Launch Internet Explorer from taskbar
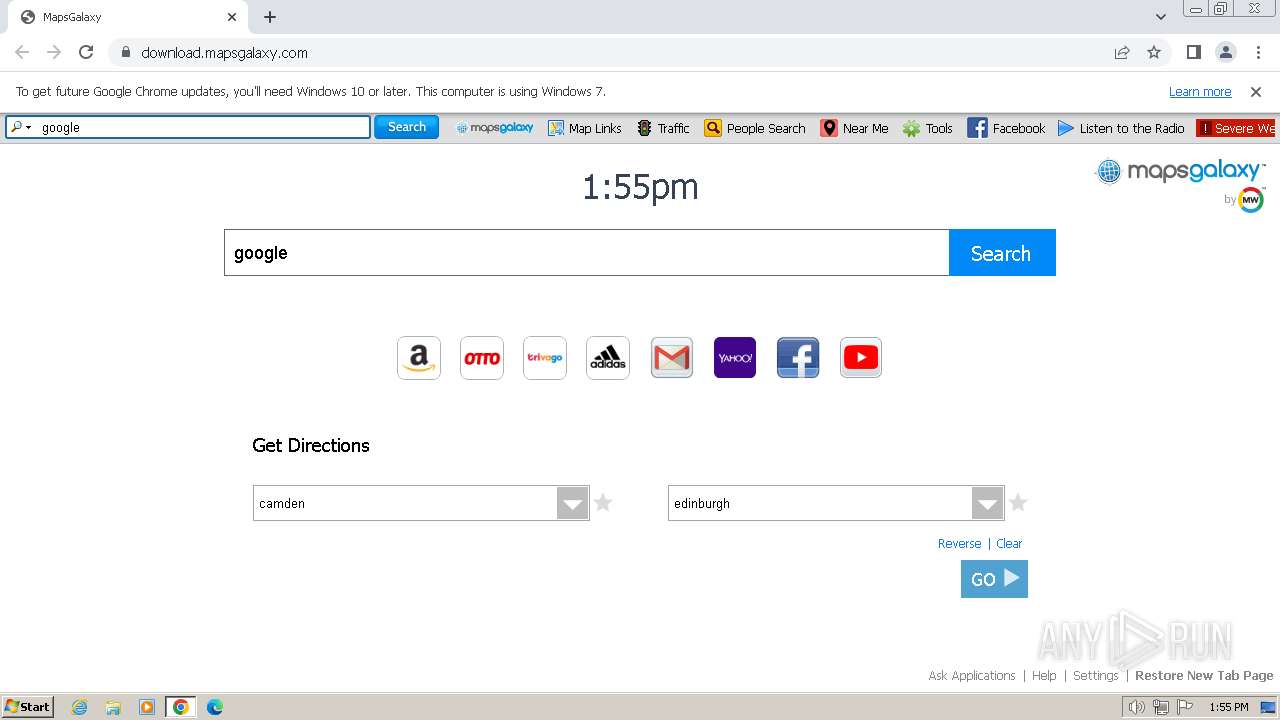The height and width of the screenshot is (720, 1280). [x=79, y=707]
